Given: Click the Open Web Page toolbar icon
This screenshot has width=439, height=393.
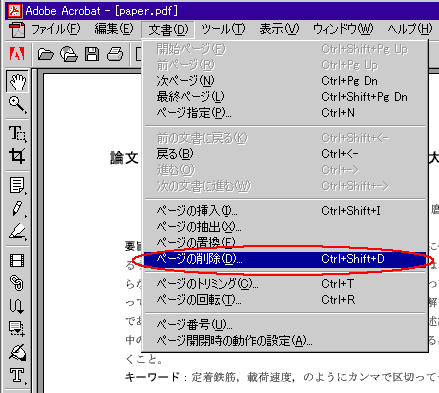Looking at the screenshot, I should click(69, 54).
